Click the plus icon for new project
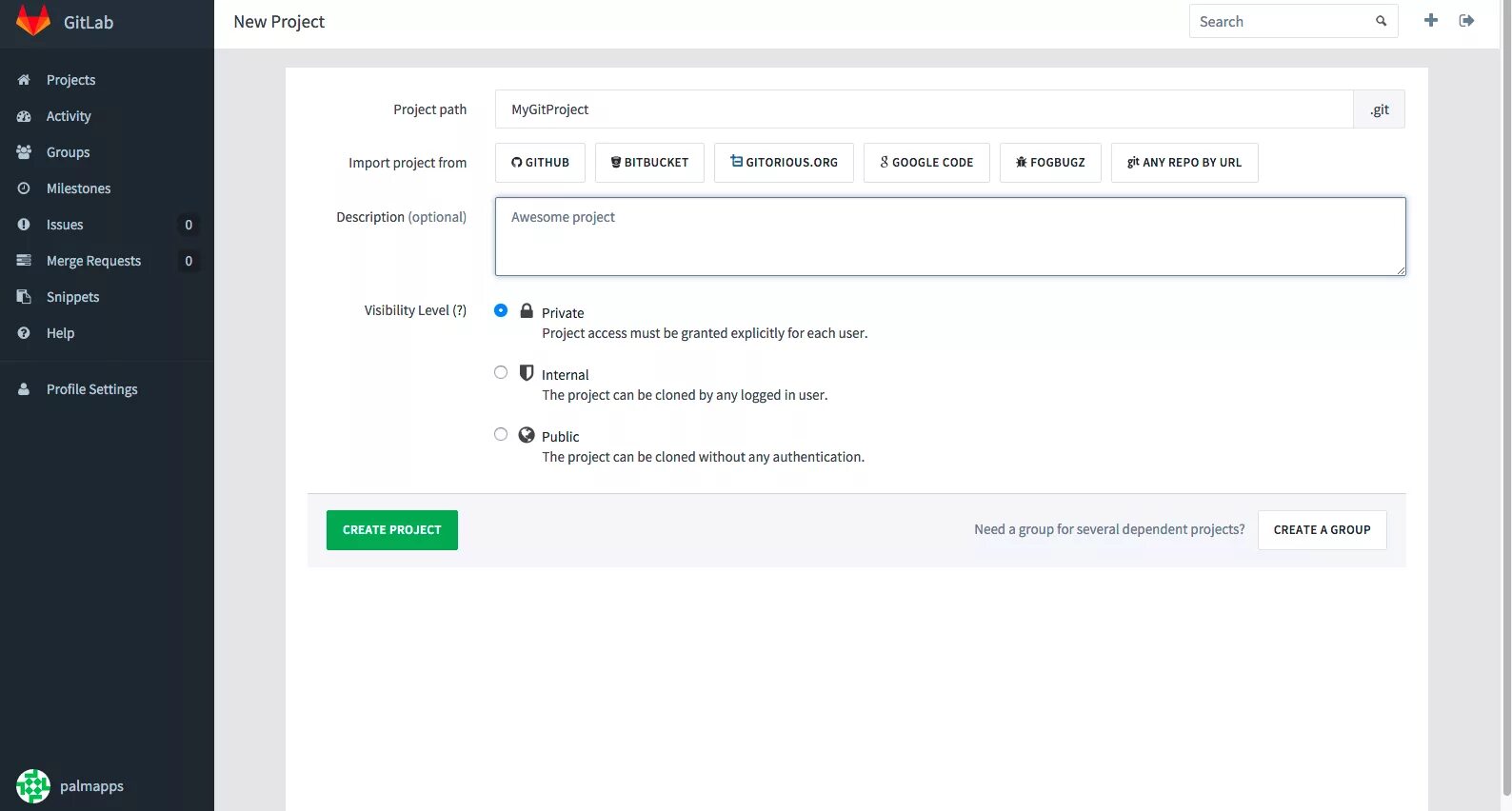The width and height of the screenshot is (1512, 811). (1431, 20)
